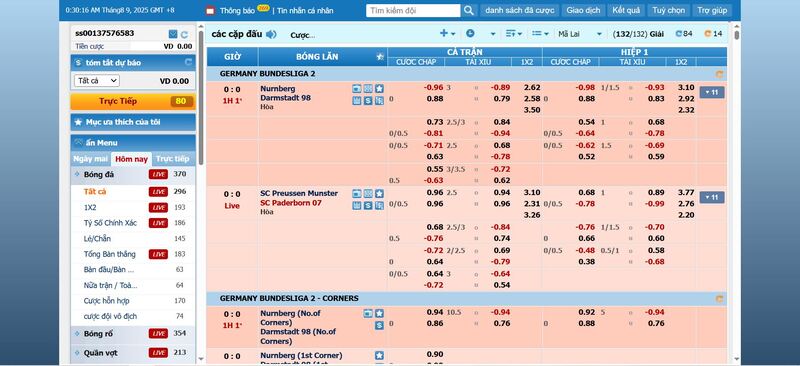Click the live refresh counter showing 84

pos(684,34)
